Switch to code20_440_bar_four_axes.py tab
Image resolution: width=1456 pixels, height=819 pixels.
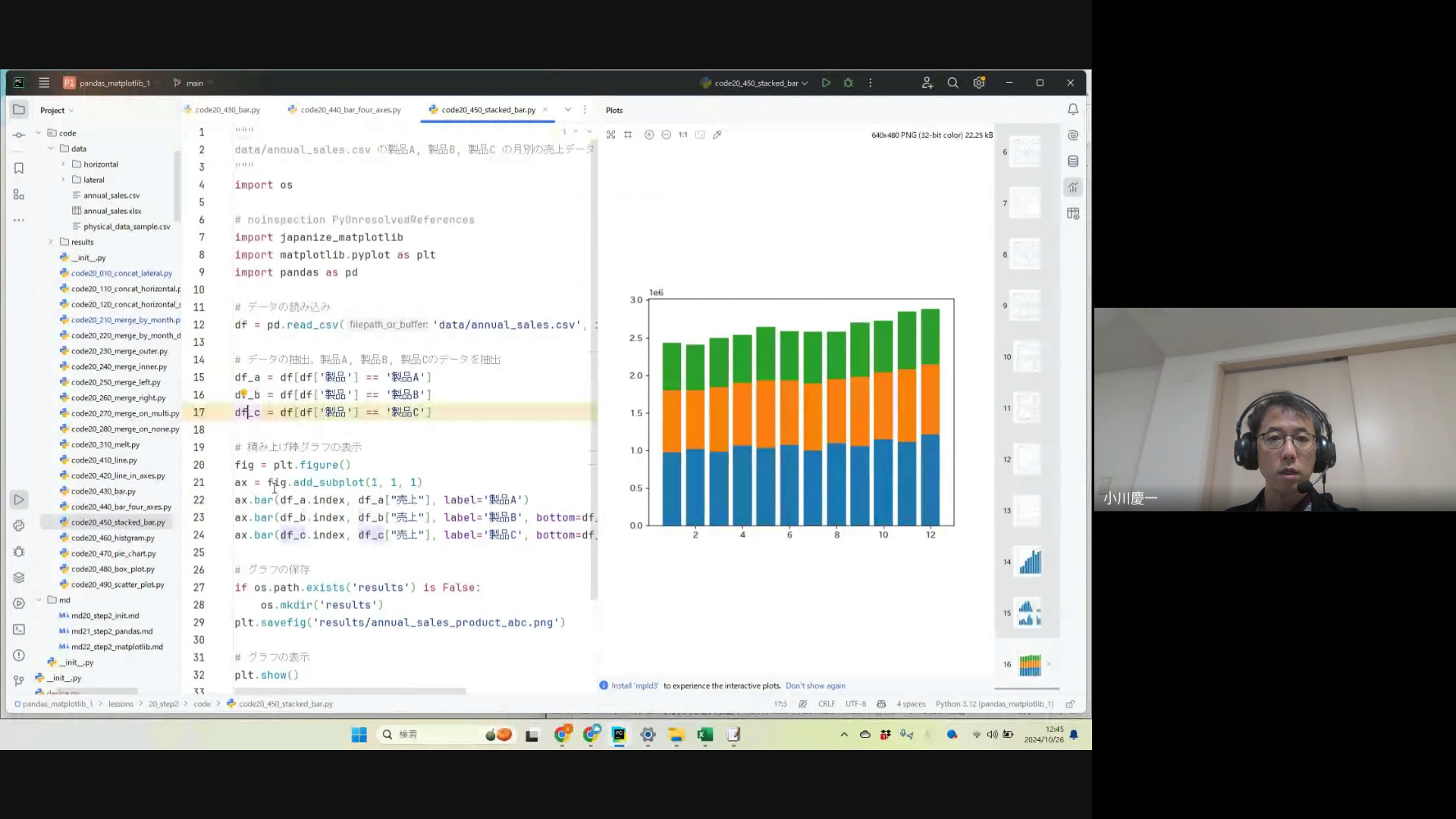350,110
